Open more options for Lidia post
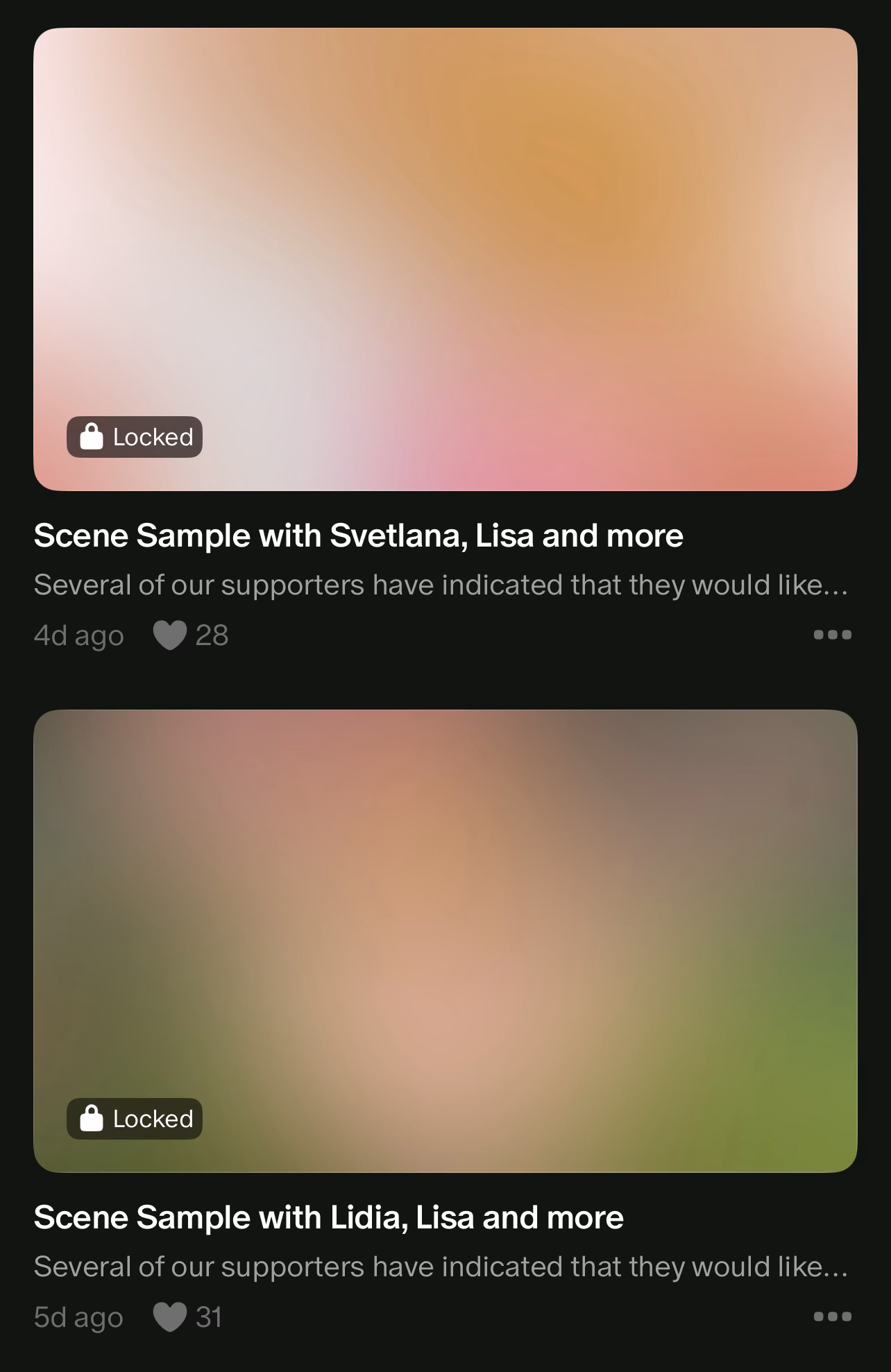The width and height of the screenshot is (891, 1372). [832, 1317]
